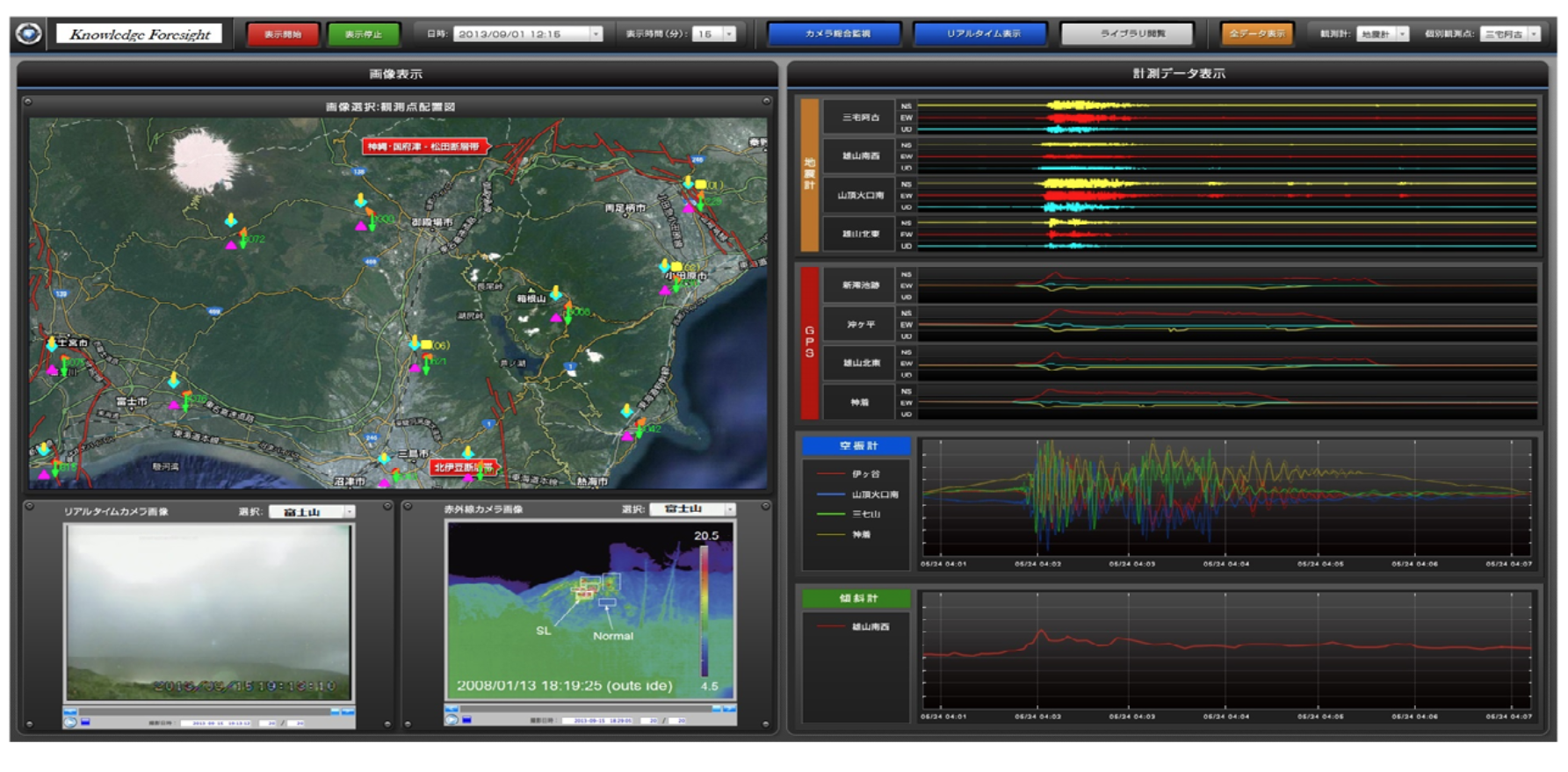Click the red 表示開始 start display button
The image size is (1568, 772).
pyautogui.click(x=282, y=34)
